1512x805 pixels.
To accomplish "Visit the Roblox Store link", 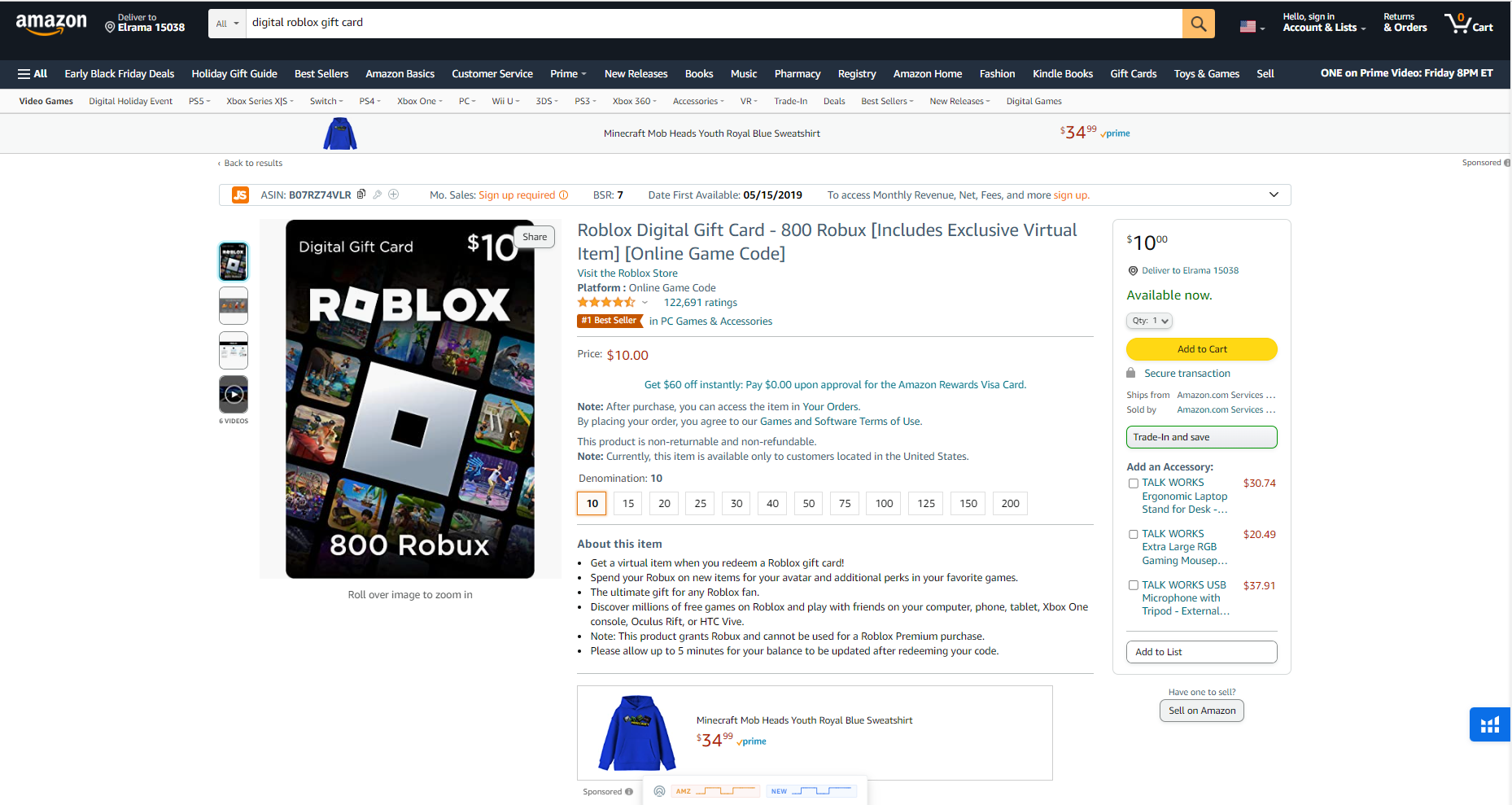I will point(627,273).
